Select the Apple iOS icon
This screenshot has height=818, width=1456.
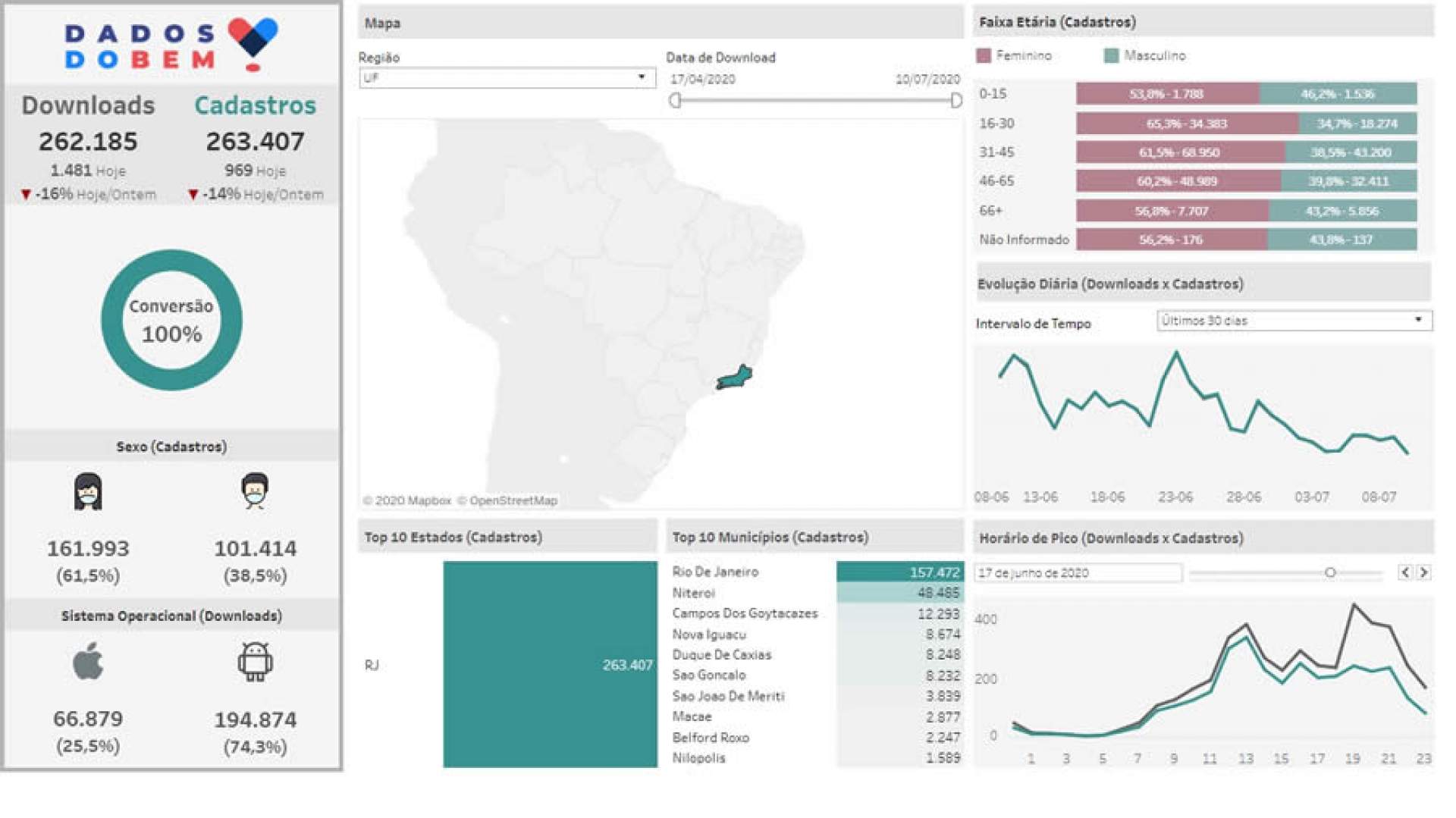point(88,661)
